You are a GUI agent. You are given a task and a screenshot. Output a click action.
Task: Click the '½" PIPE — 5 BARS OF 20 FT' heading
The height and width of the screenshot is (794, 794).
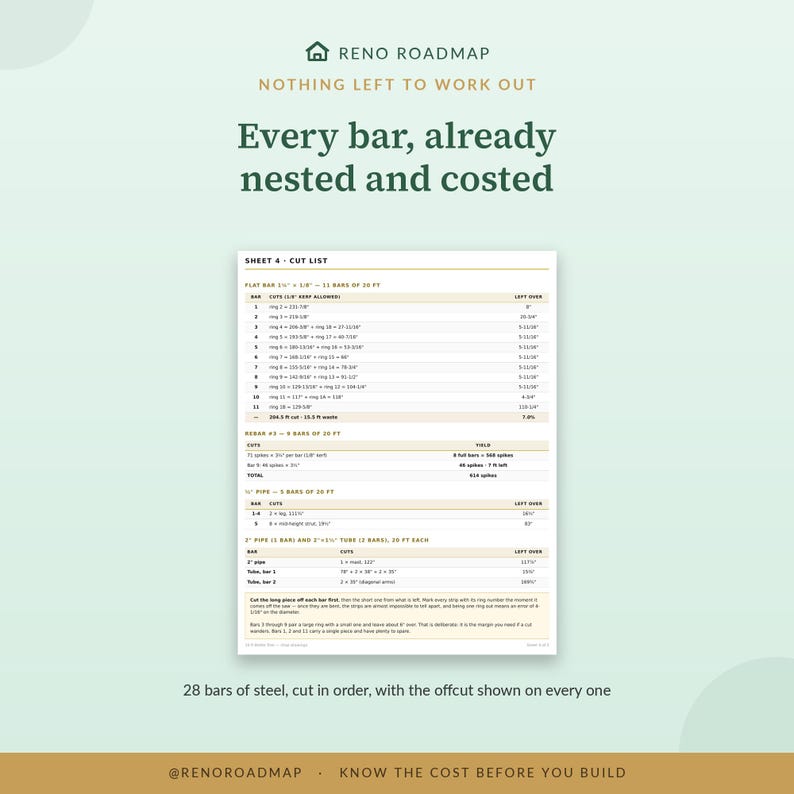(x=290, y=492)
